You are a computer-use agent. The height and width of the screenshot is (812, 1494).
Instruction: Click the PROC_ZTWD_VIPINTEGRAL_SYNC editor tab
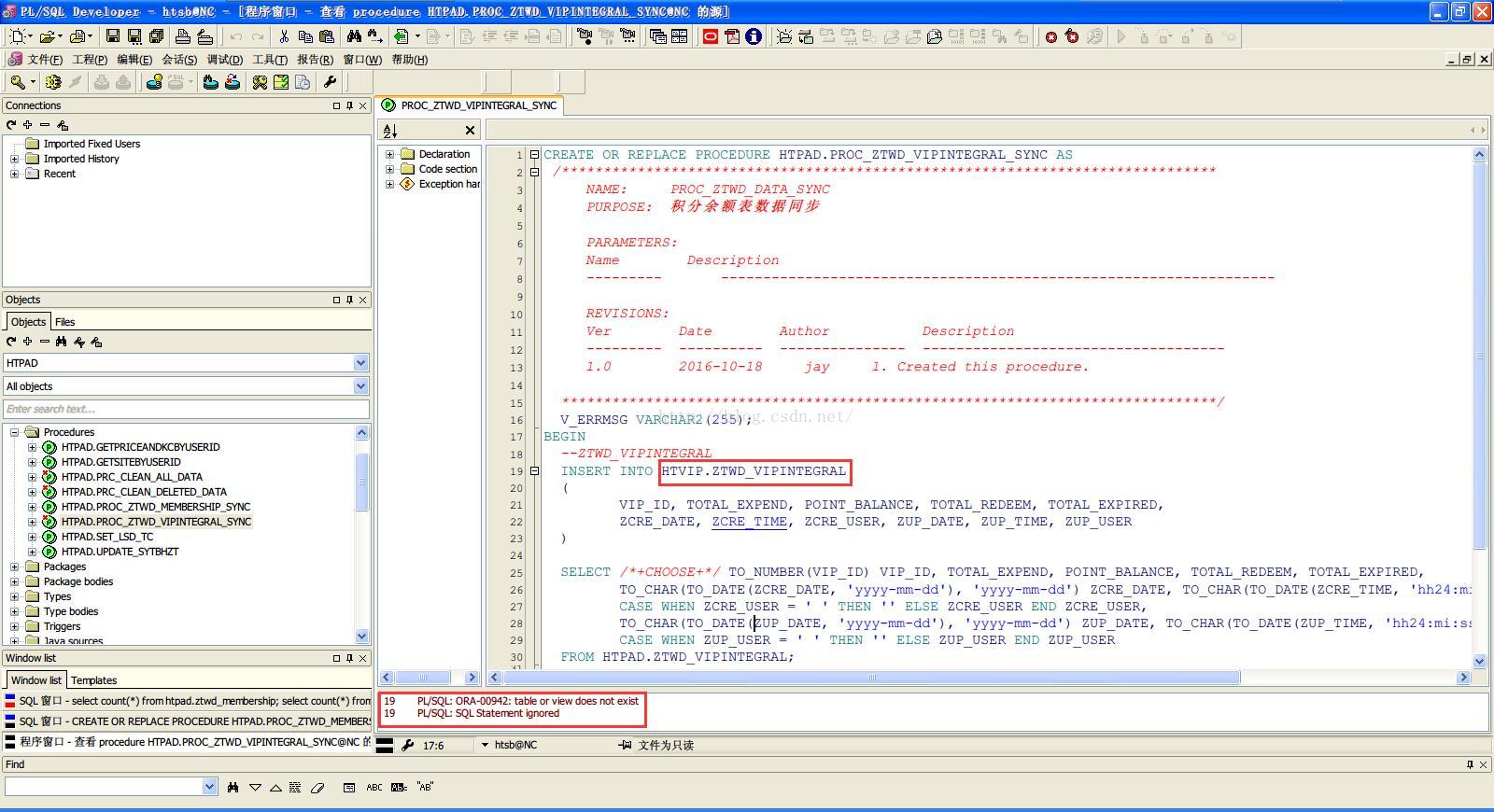[470, 105]
